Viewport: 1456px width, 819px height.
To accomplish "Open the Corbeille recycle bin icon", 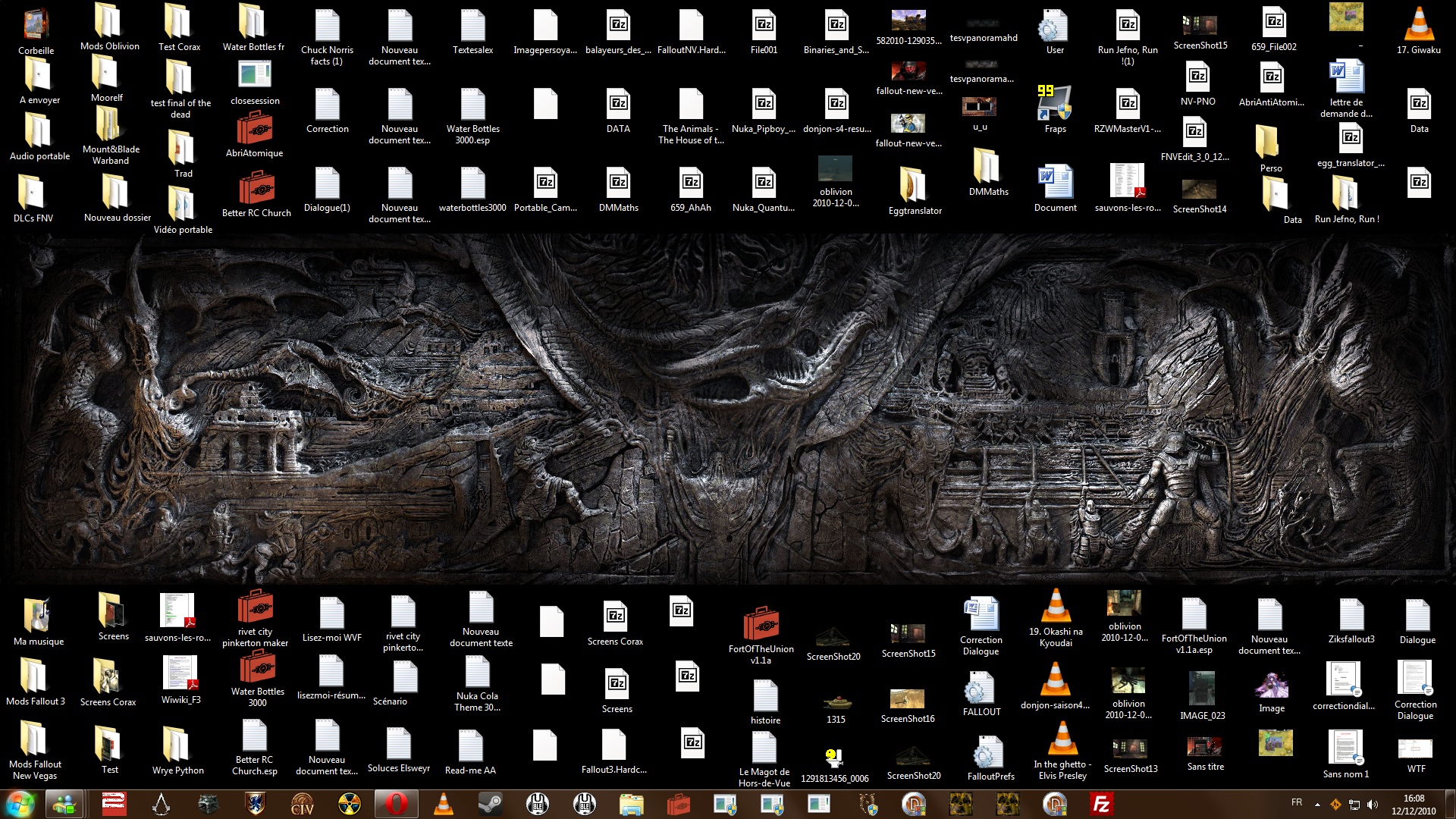I will click(x=36, y=31).
